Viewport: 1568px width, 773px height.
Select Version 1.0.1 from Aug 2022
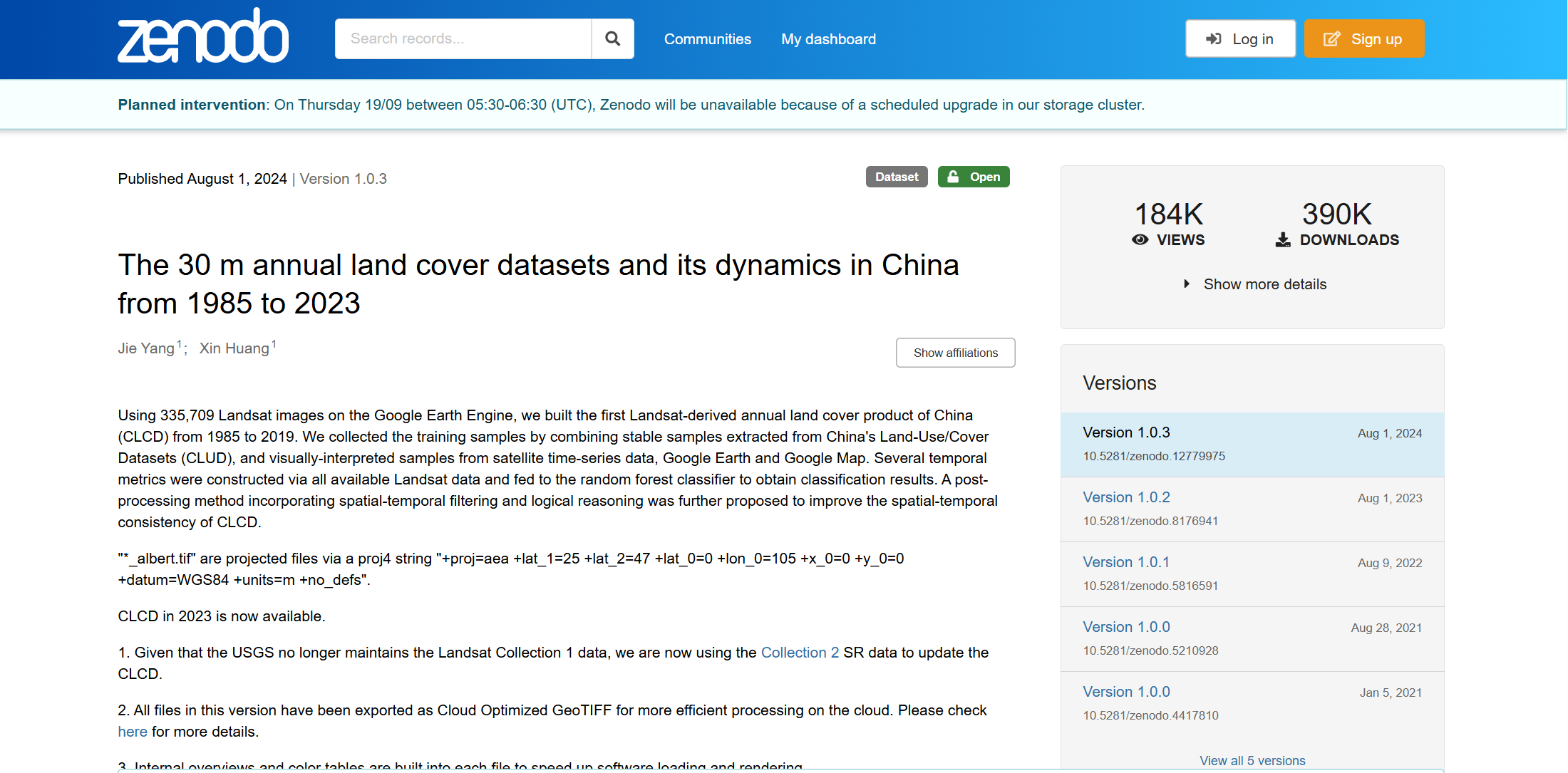click(1126, 562)
